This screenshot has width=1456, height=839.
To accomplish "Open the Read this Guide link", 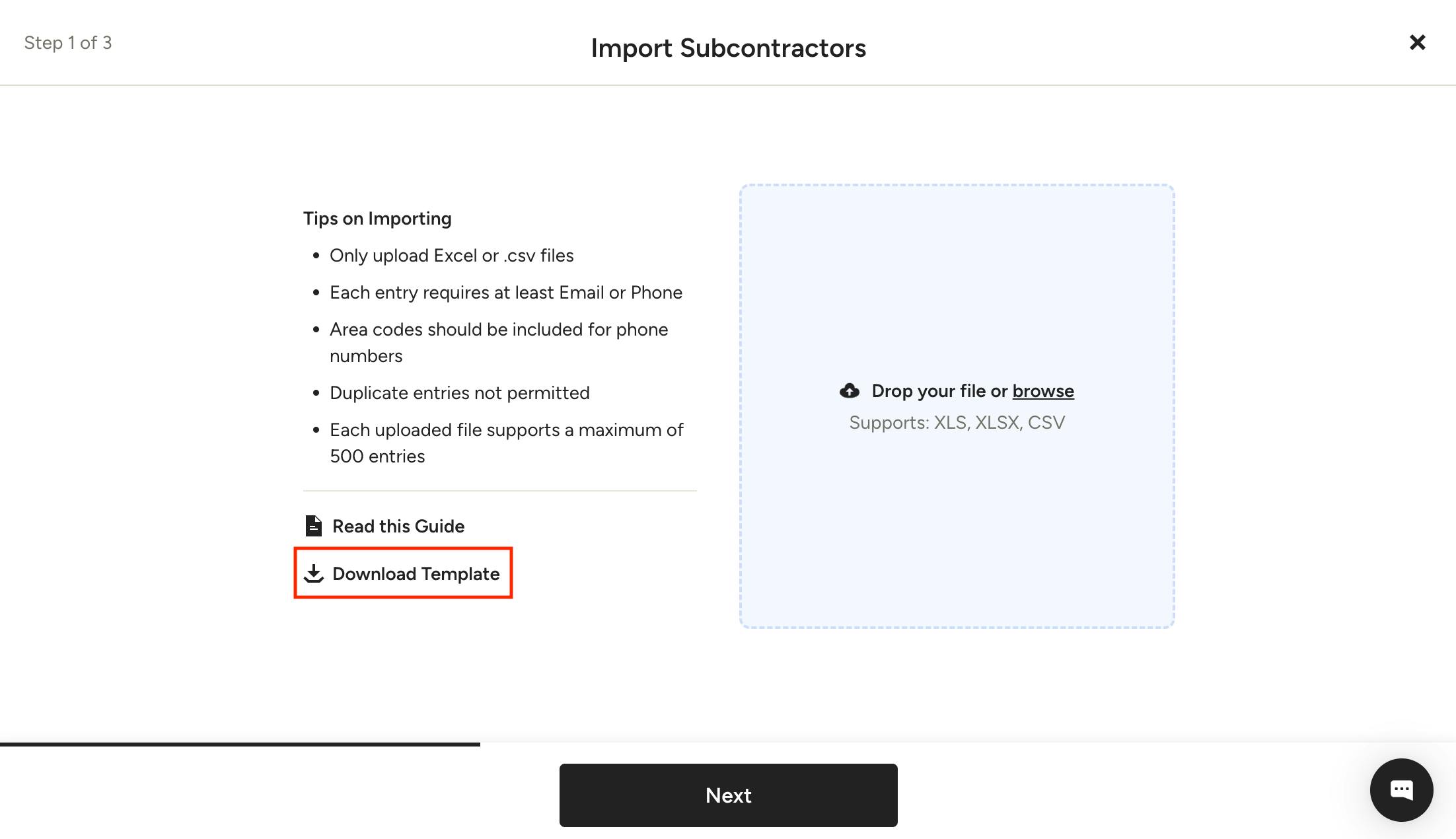I will [x=398, y=526].
